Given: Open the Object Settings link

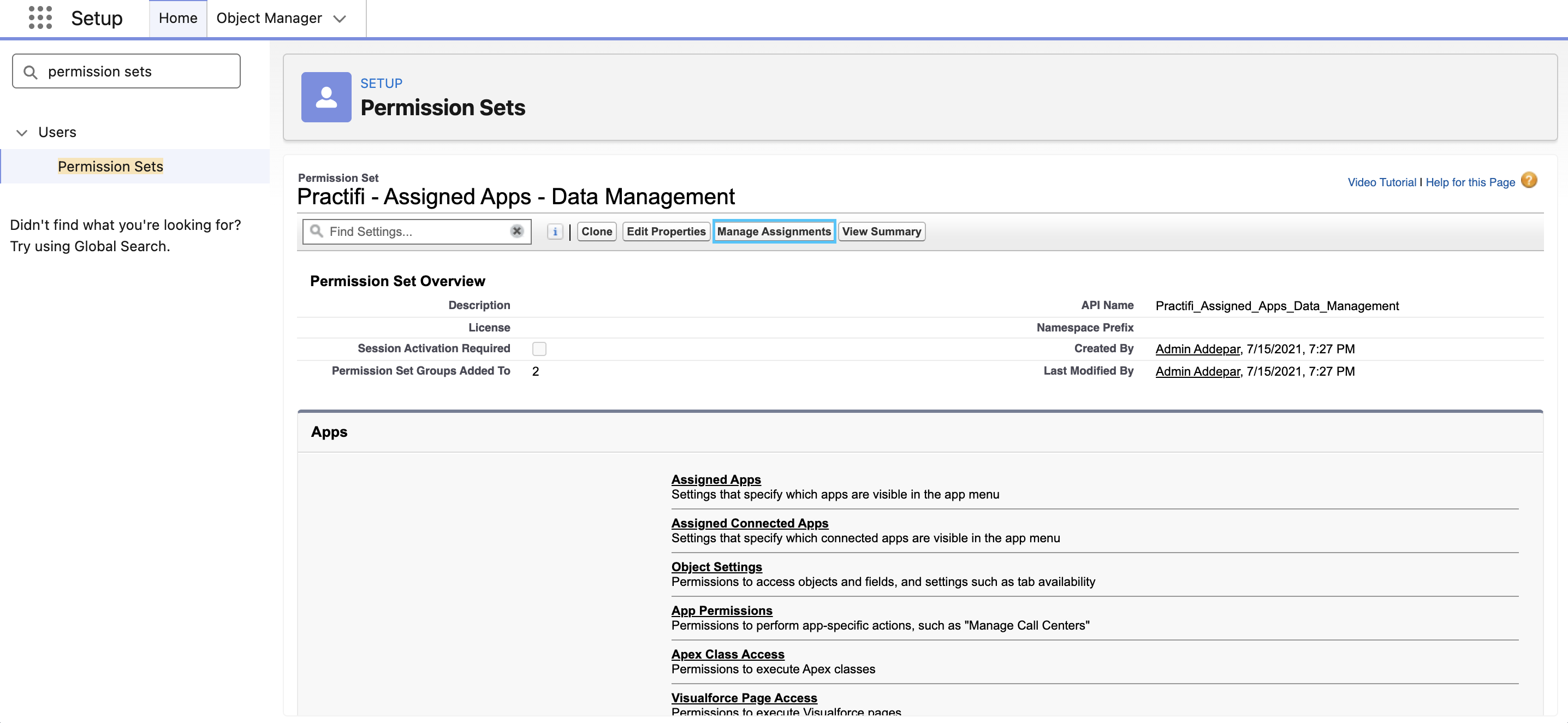Looking at the screenshot, I should [x=716, y=567].
